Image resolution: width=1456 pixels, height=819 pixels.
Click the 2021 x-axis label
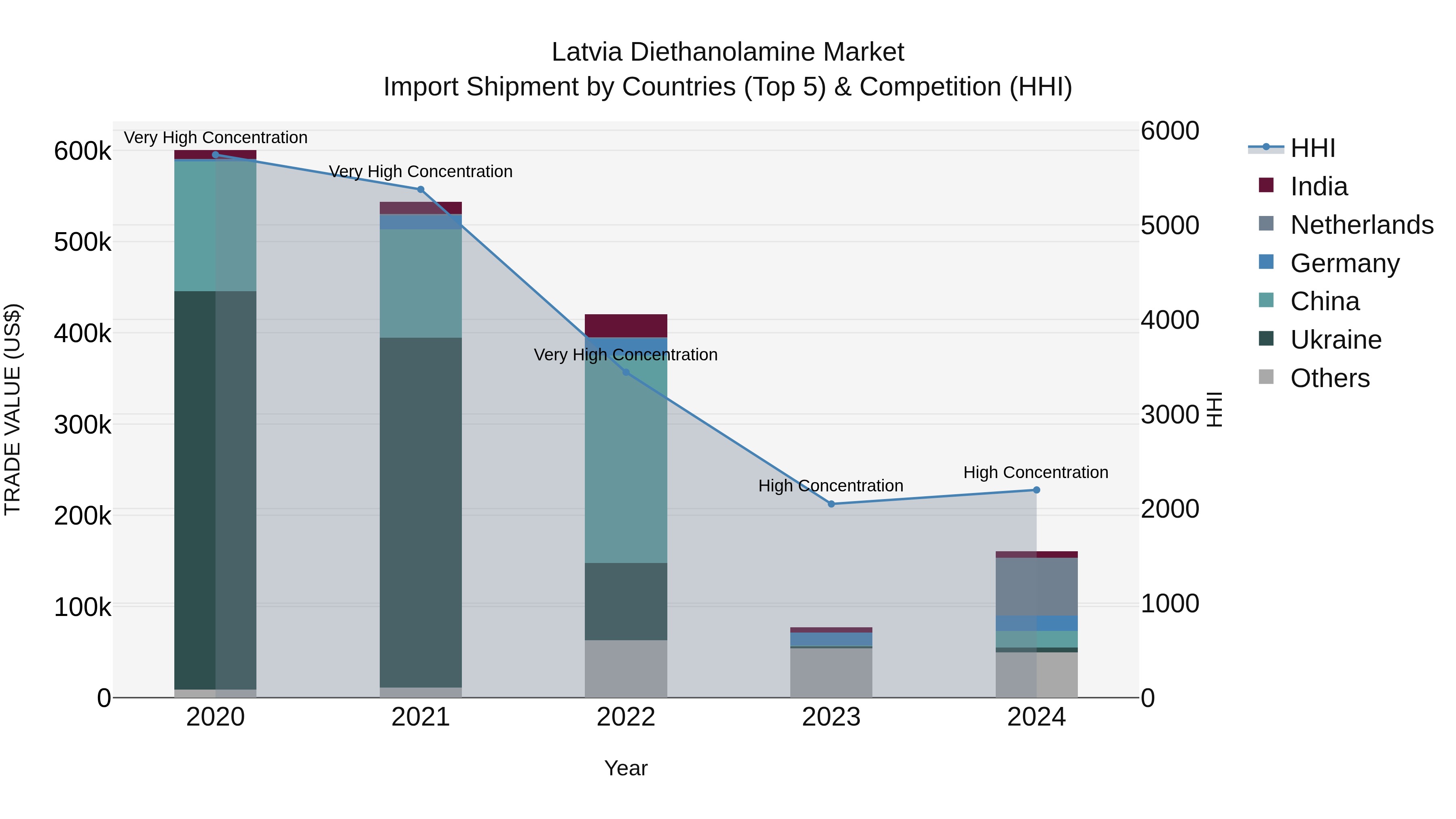pos(421,717)
